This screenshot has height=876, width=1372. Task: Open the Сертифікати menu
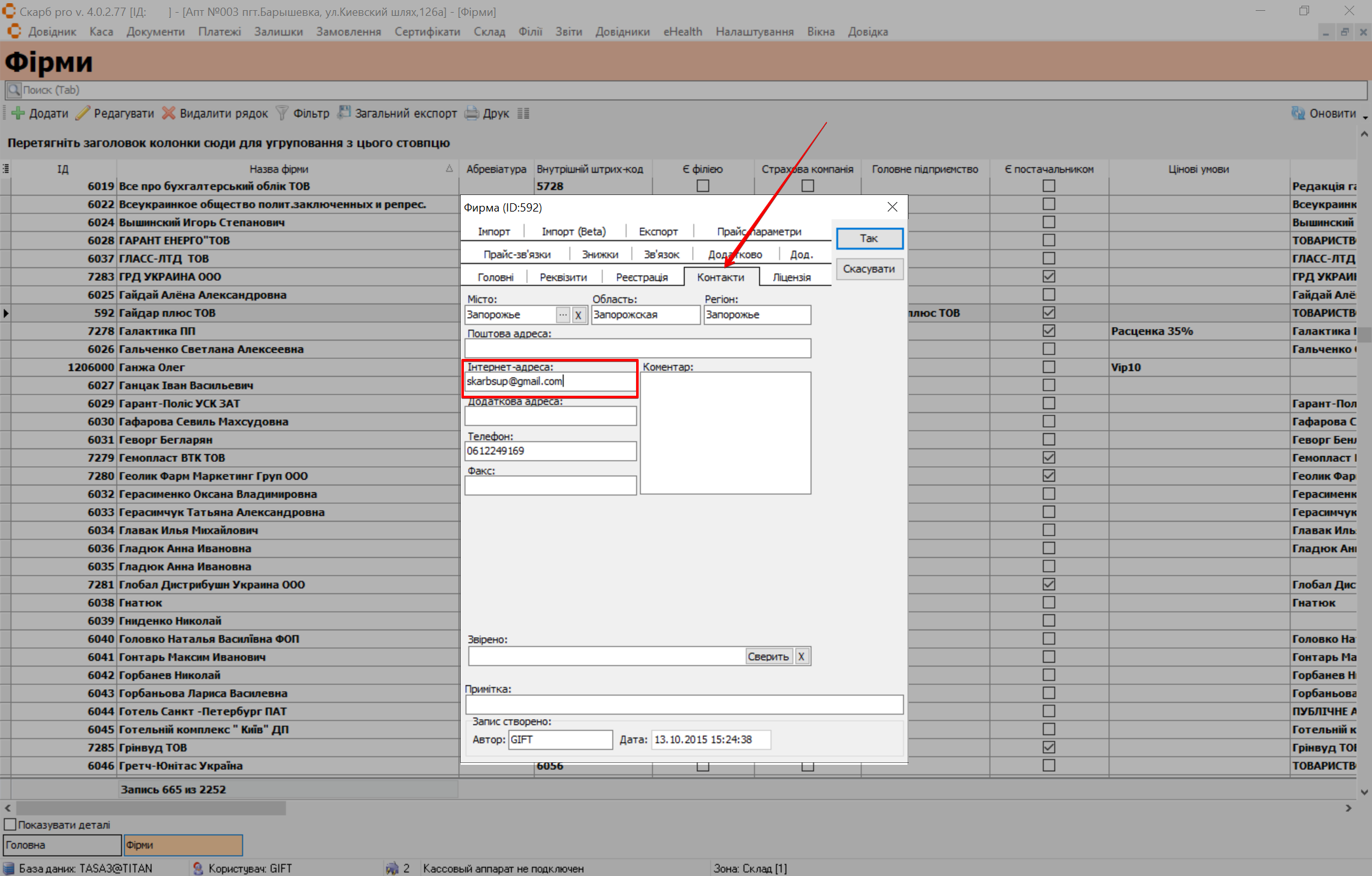pos(427,32)
